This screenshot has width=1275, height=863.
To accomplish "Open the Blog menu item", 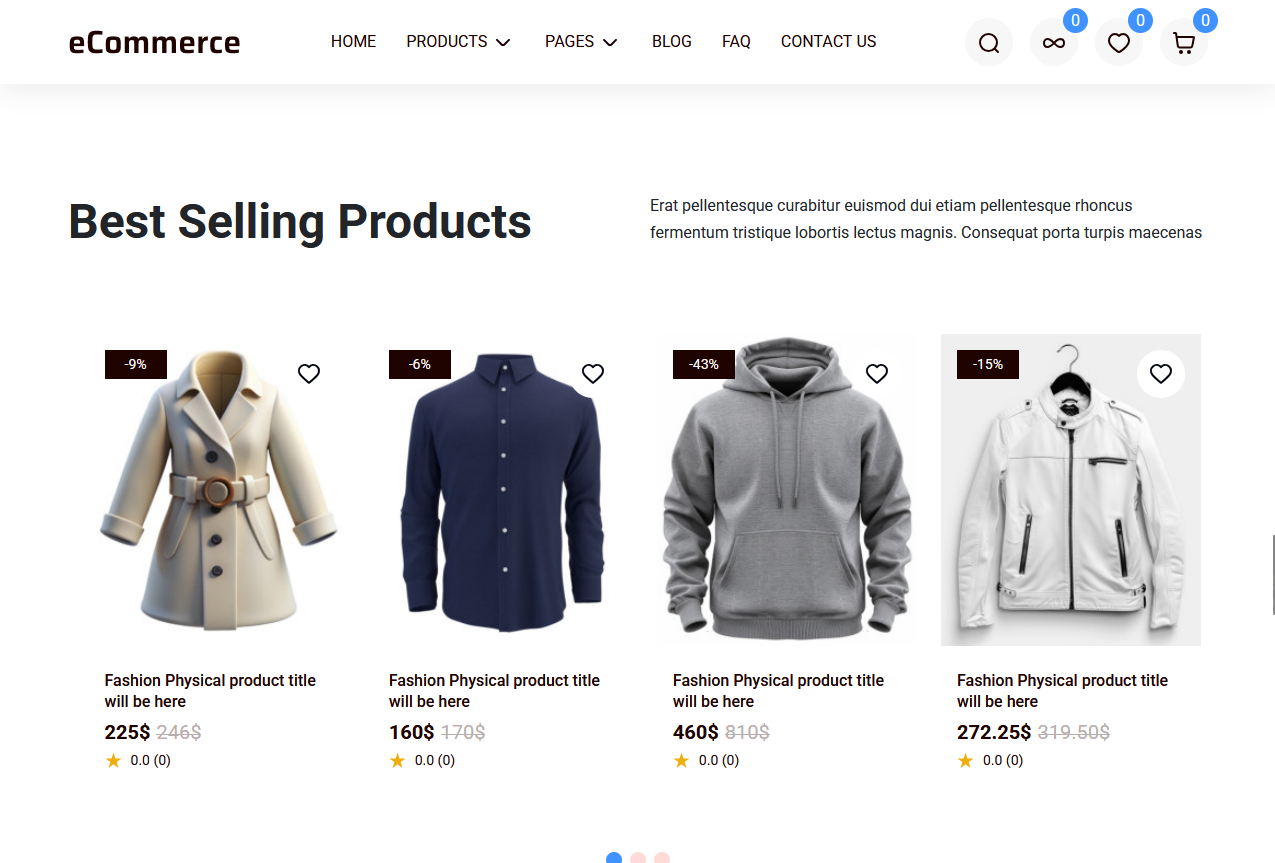I will point(671,42).
